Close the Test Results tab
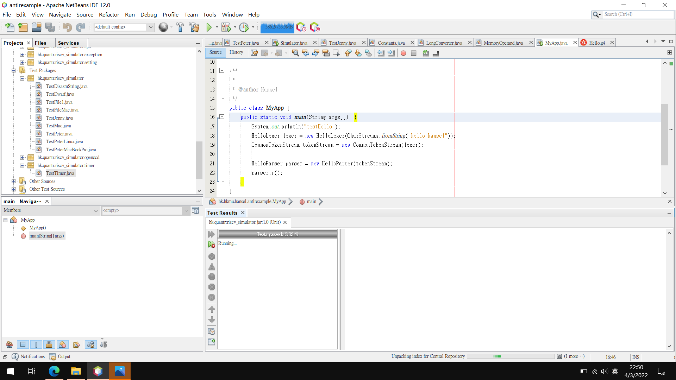 point(242,213)
